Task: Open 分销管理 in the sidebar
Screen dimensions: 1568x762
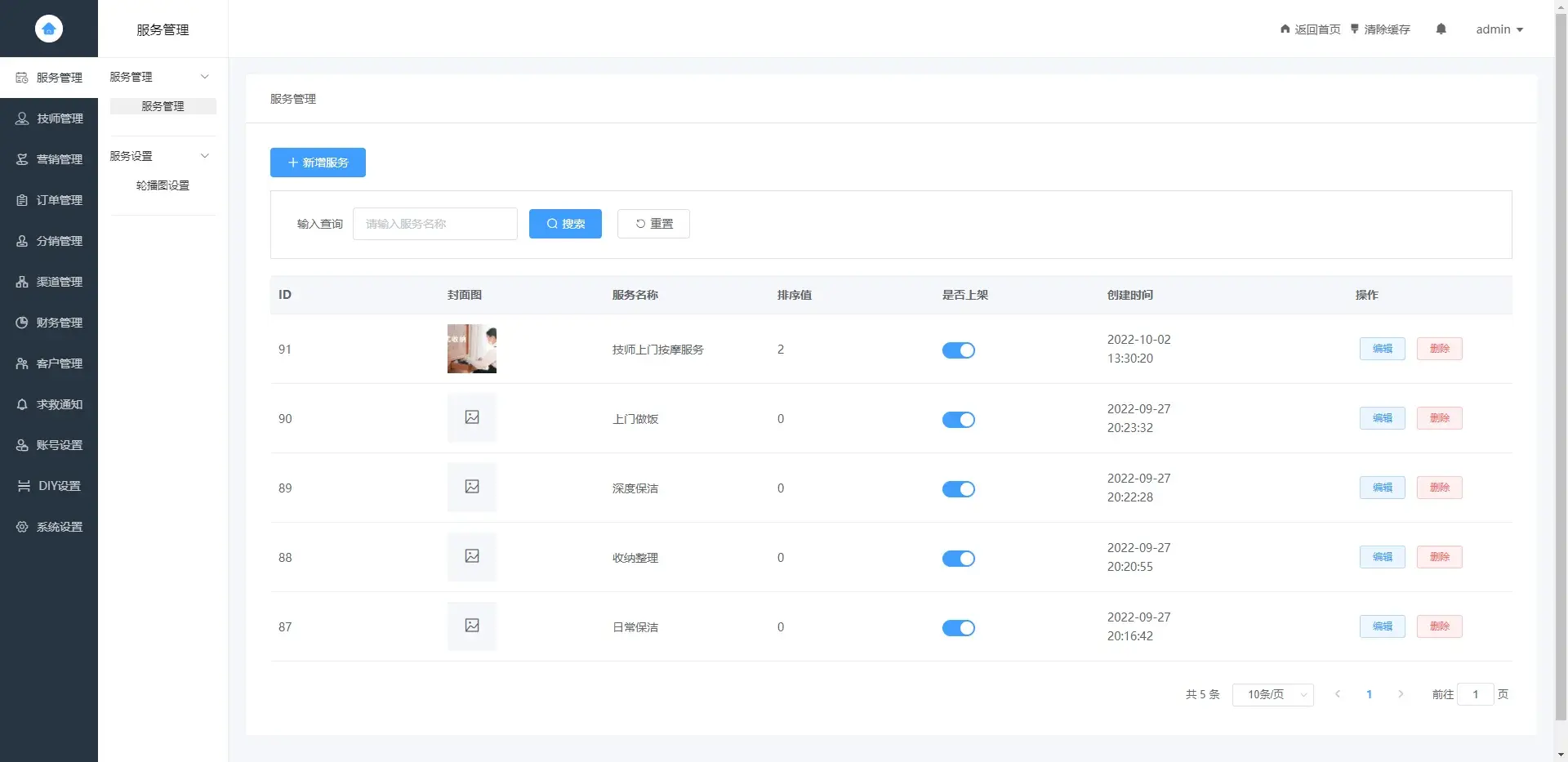Action: 49,241
